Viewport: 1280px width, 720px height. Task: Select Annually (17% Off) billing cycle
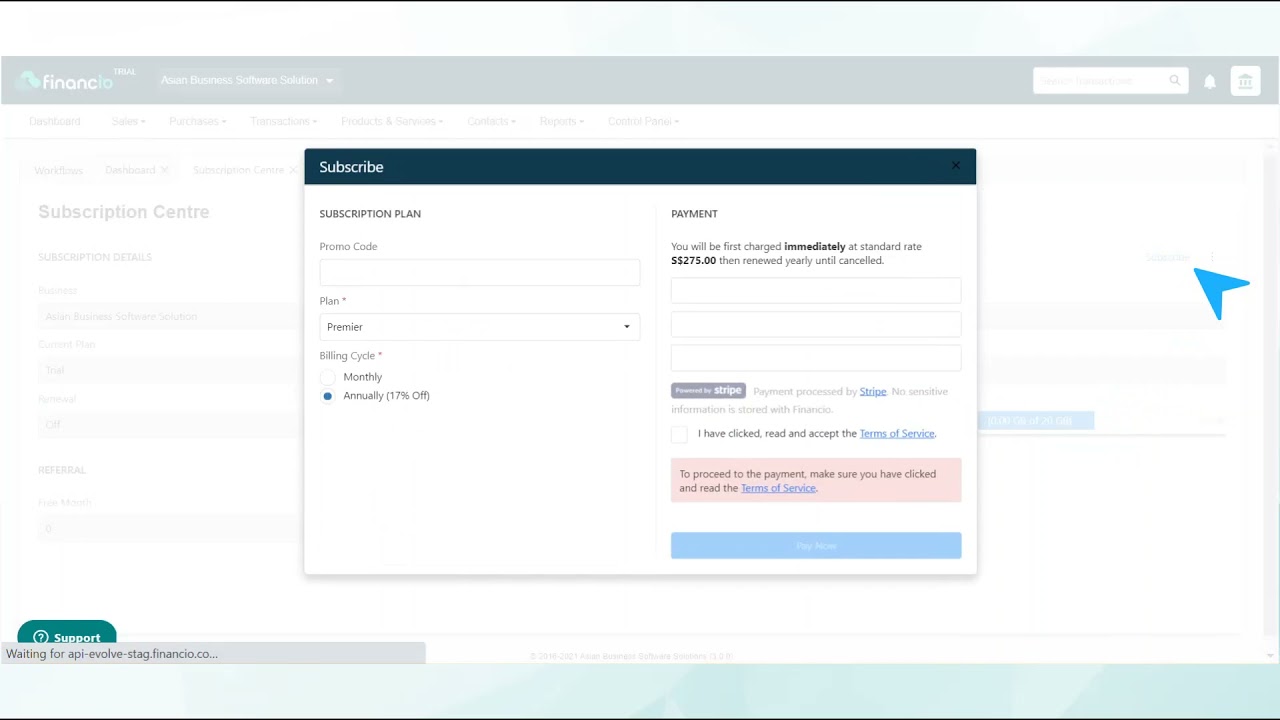point(327,396)
